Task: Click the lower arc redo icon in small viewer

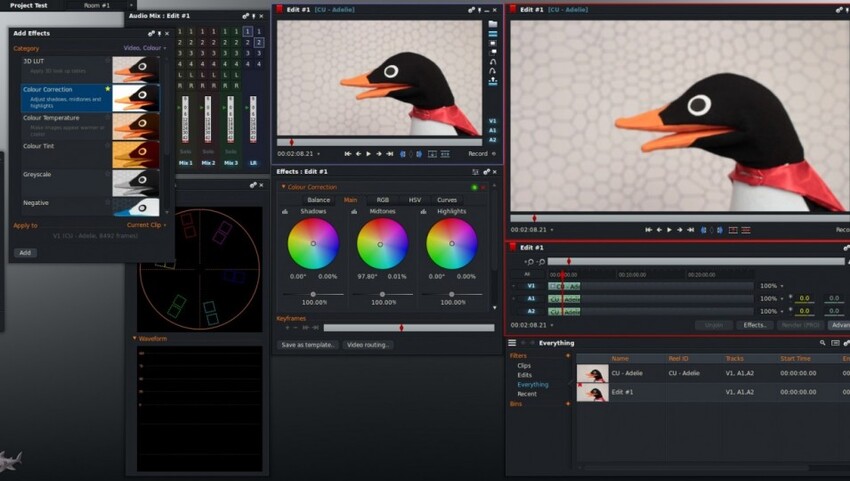Action: 493,70
